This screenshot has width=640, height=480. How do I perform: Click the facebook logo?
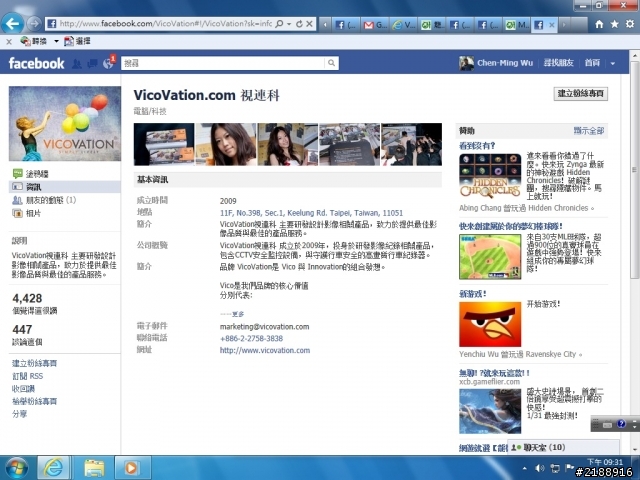[x=36, y=63]
